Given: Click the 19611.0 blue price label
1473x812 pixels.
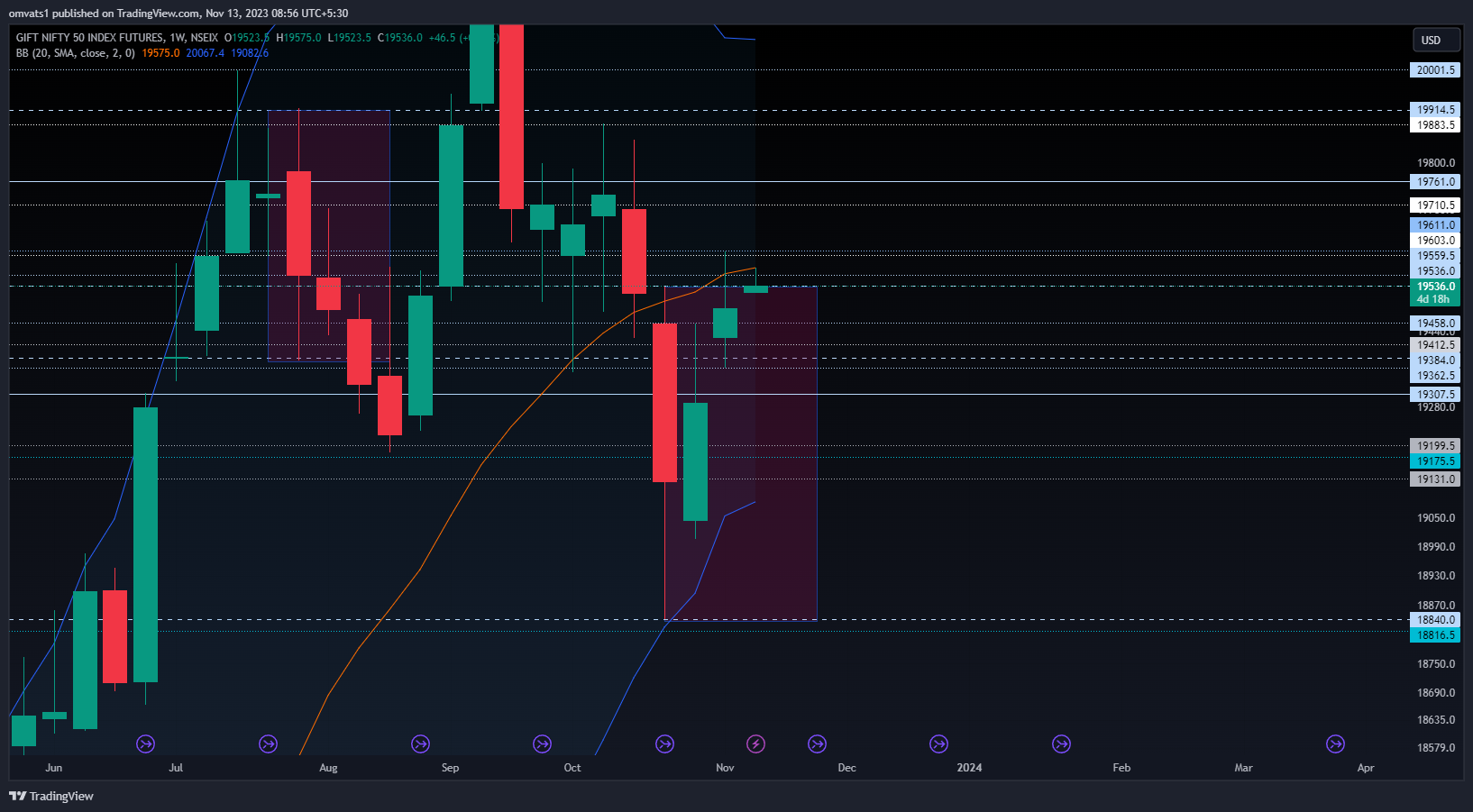Looking at the screenshot, I should 1435,225.
